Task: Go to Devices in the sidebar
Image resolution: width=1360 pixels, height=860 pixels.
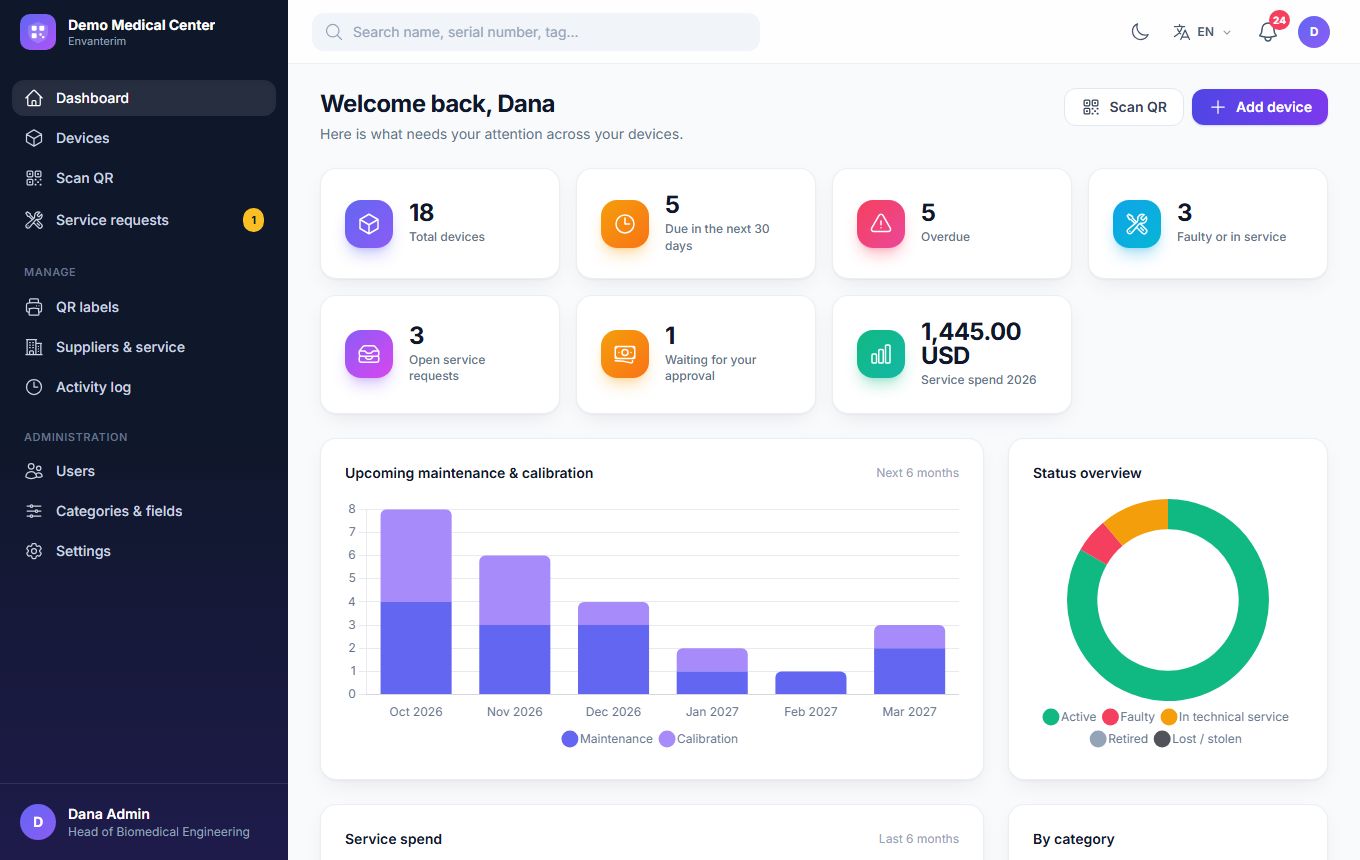Action: click(x=144, y=138)
